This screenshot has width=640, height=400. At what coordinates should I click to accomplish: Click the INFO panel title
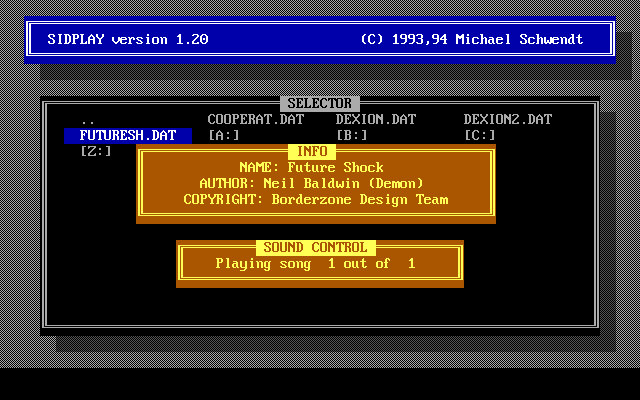pyautogui.click(x=312, y=151)
